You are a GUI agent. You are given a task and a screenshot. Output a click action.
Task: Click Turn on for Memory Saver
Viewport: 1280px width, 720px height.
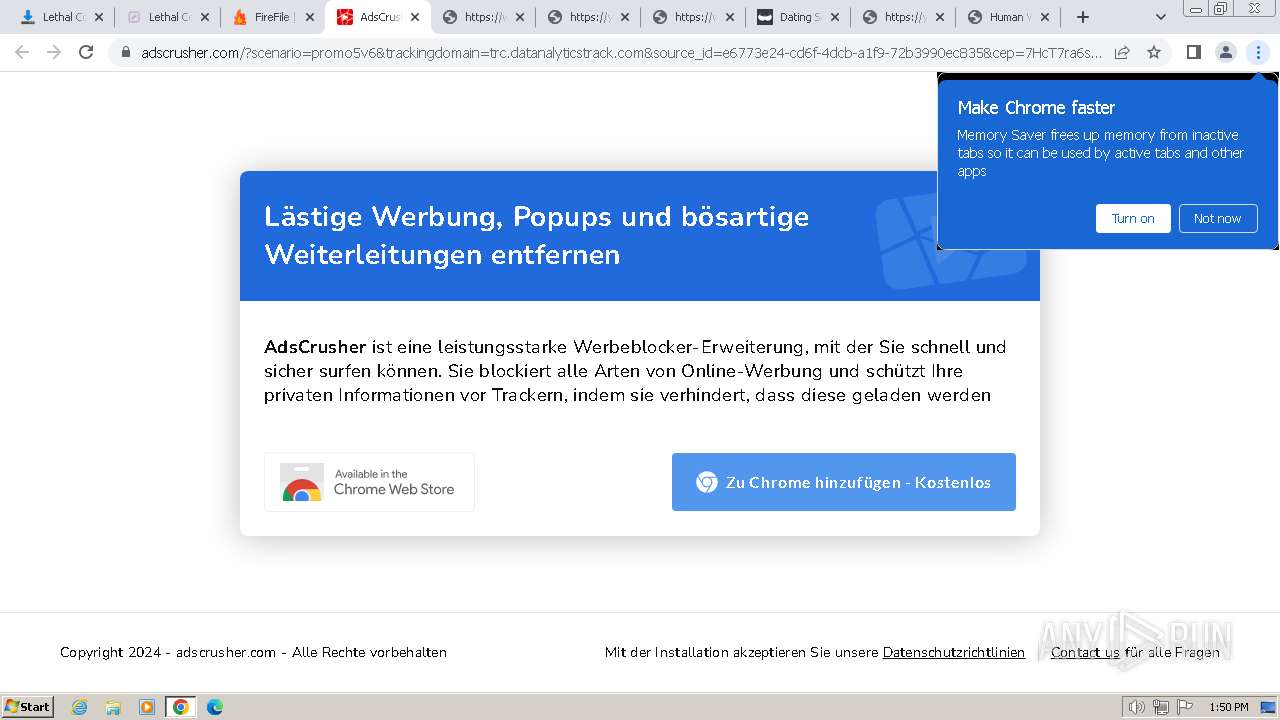coord(1133,218)
